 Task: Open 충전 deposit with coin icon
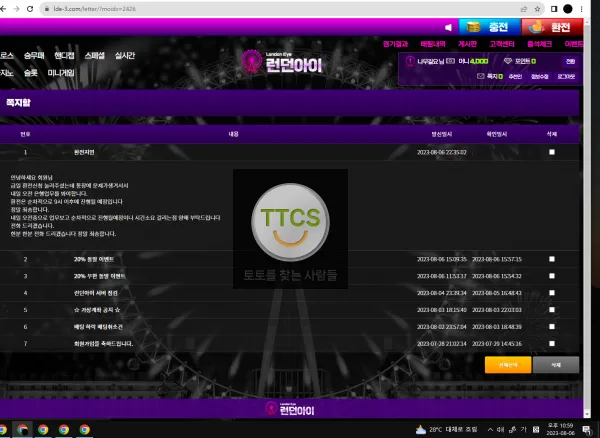[x=489, y=27]
